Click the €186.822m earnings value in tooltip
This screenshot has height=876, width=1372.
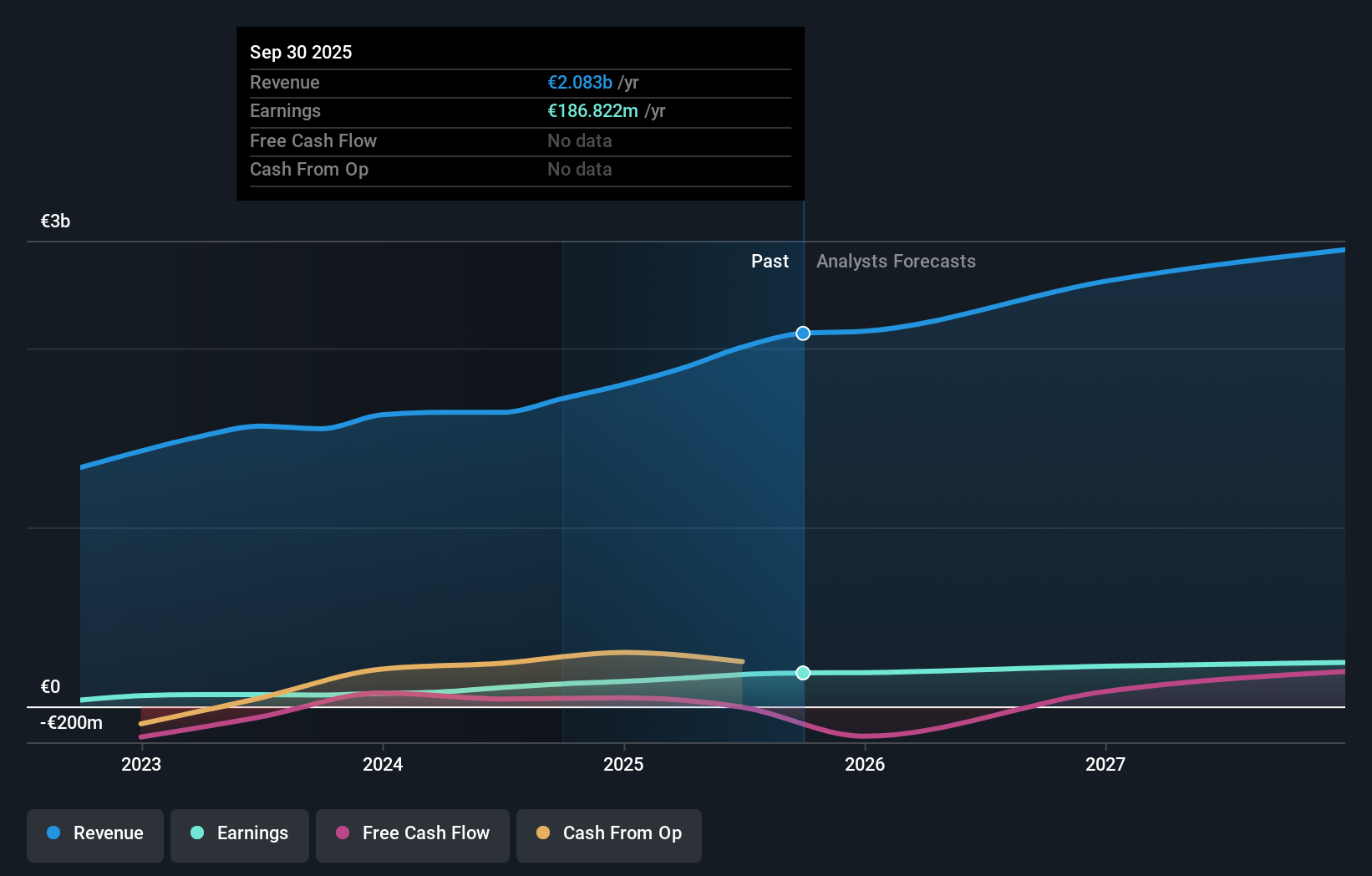[x=592, y=111]
